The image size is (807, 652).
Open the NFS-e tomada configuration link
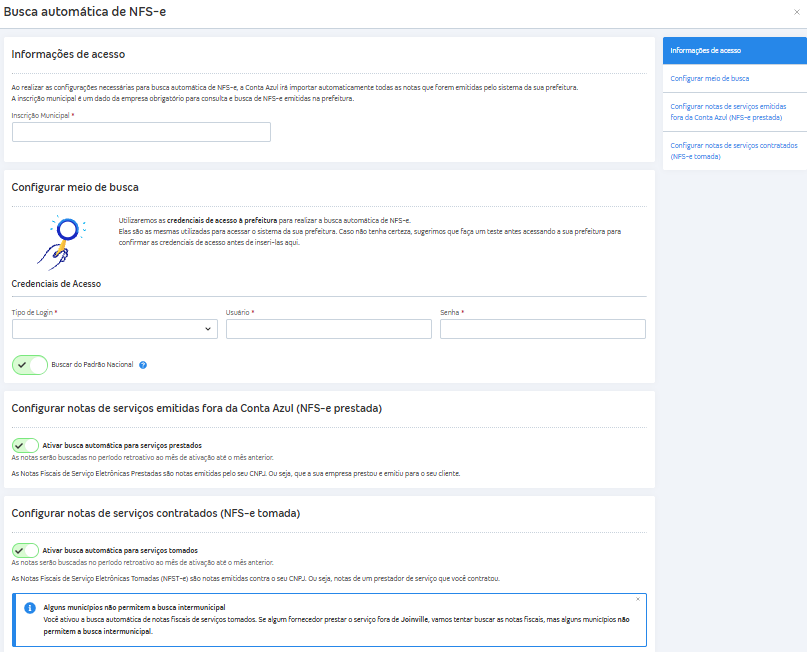coord(734,151)
